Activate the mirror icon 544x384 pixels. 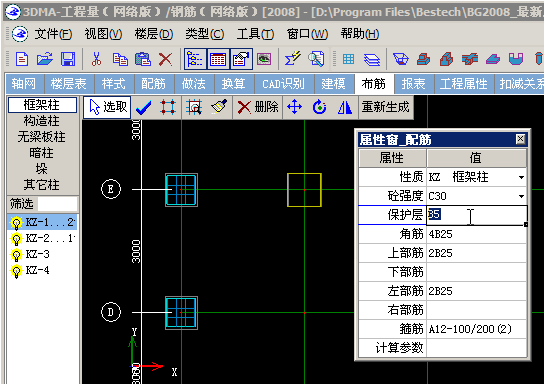click(345, 107)
